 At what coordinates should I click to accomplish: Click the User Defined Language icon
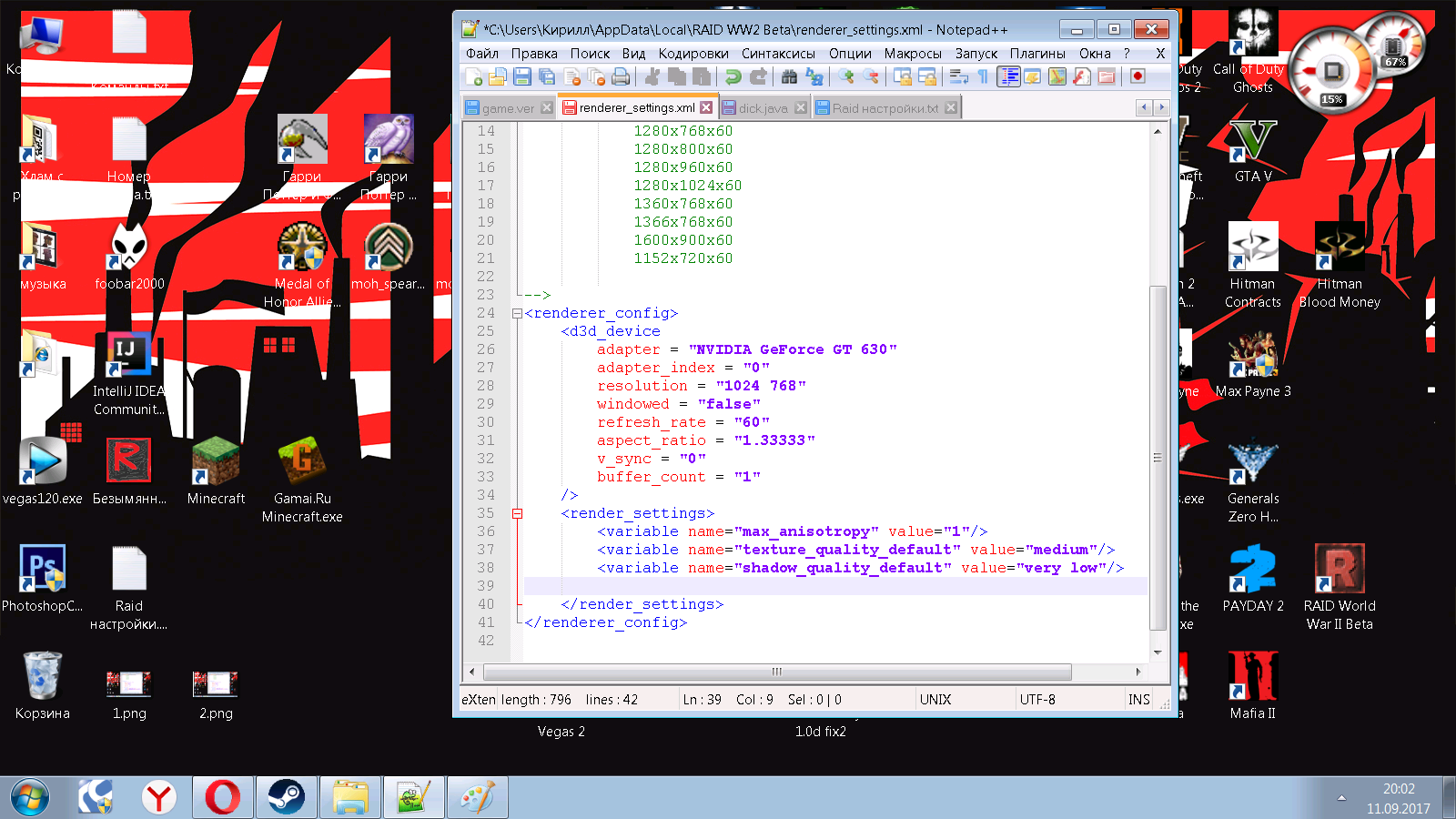1033,76
